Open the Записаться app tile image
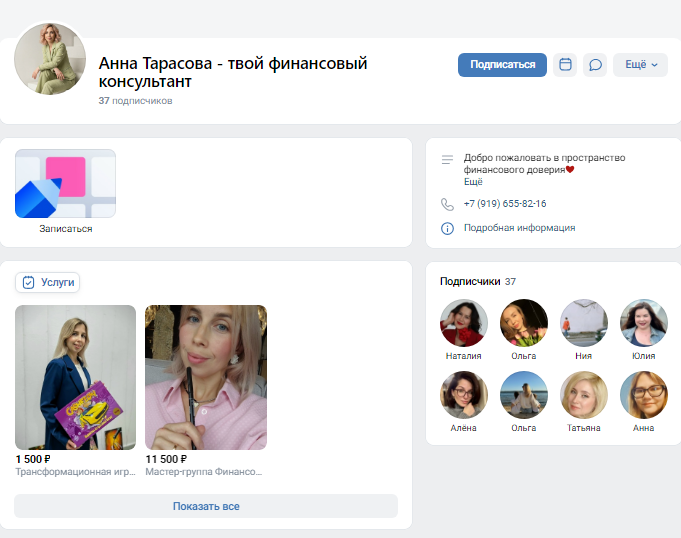Image resolution: width=681 pixels, height=538 pixels. tap(65, 183)
